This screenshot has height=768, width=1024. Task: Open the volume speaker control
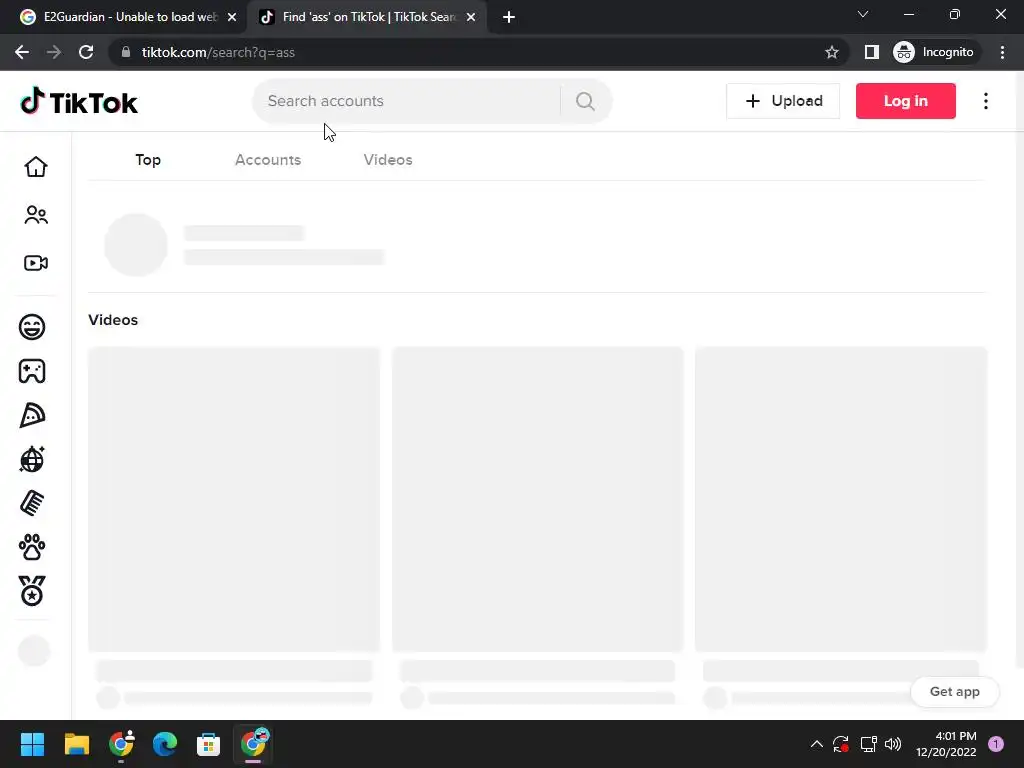coord(893,744)
